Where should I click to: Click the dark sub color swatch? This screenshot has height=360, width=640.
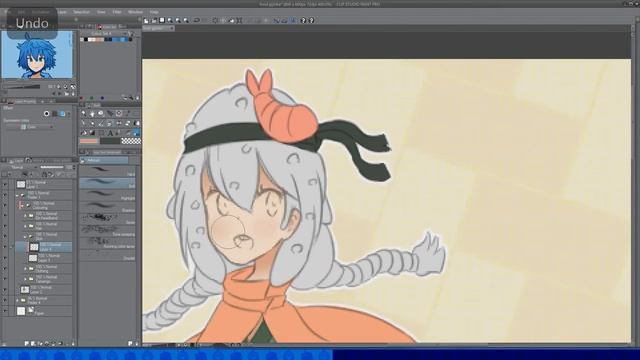[x=110, y=141]
